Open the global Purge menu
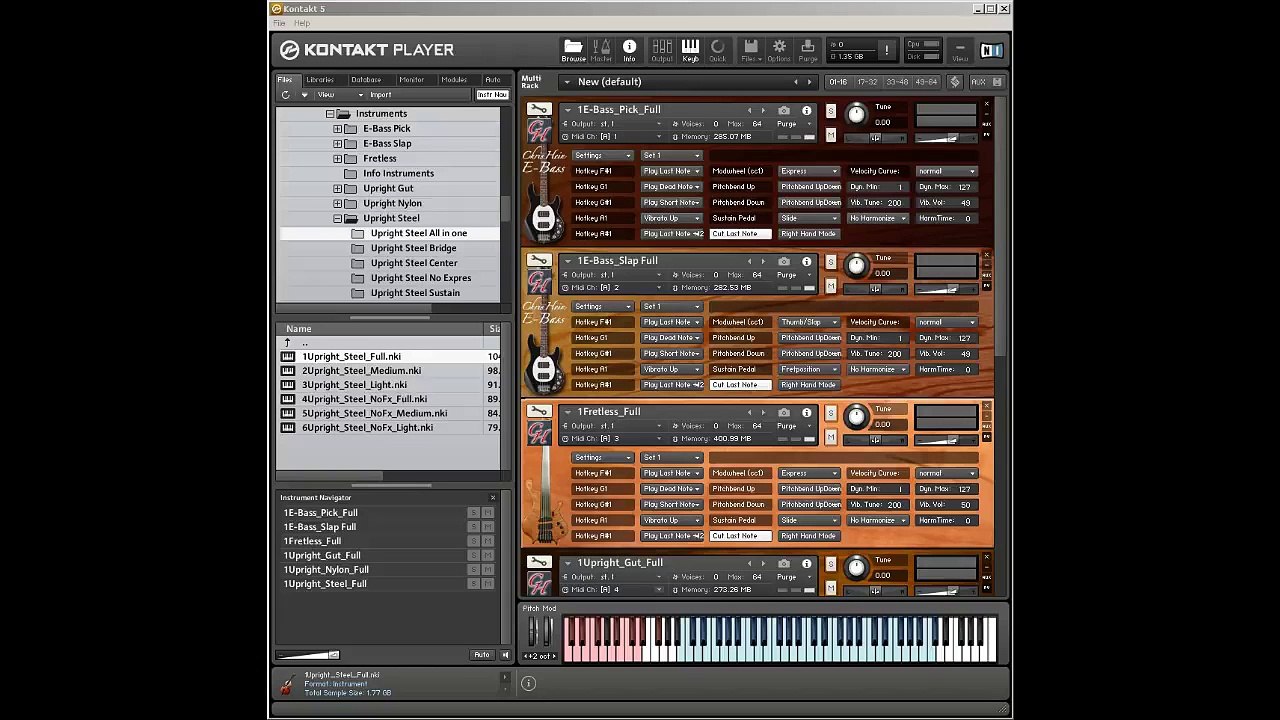The width and height of the screenshot is (1280, 720). 808,50
